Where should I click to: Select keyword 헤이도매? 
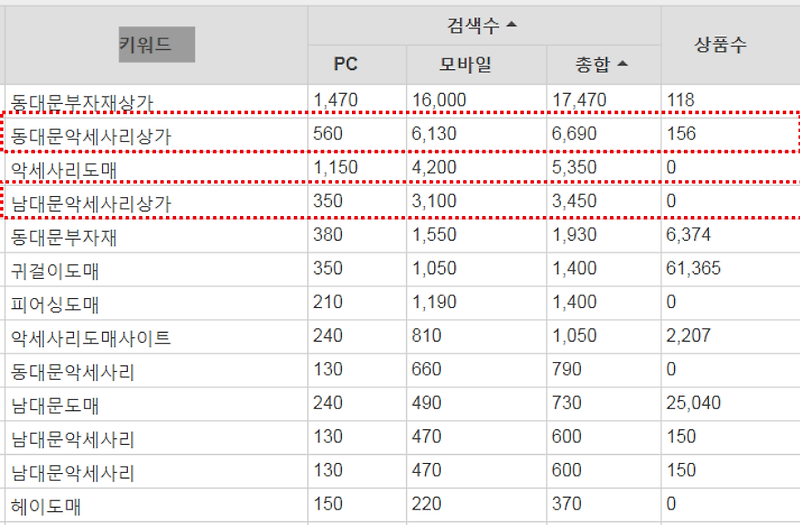[46, 507]
